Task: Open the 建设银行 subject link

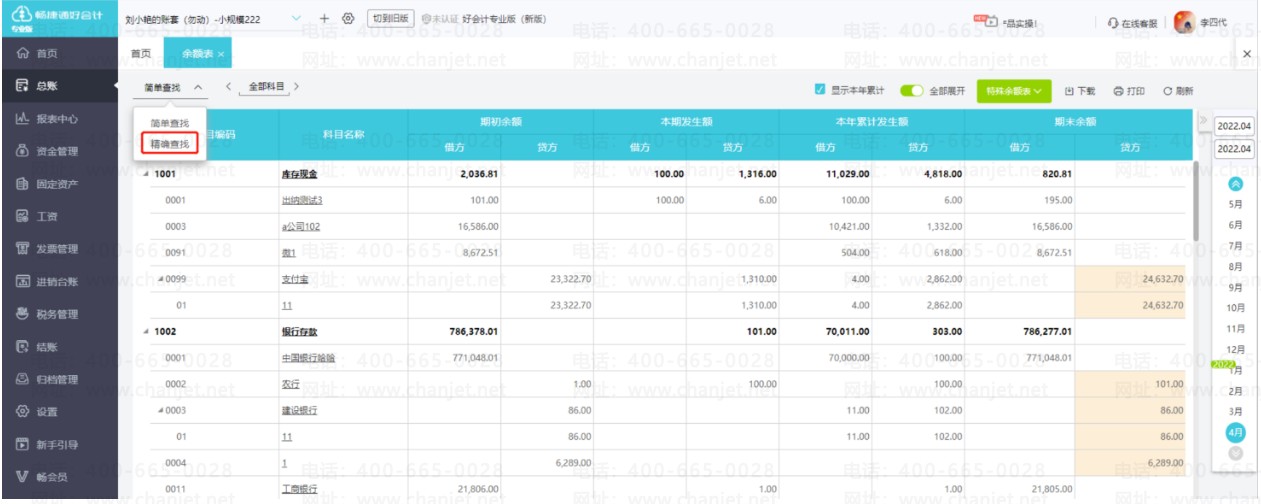Action: click(x=298, y=410)
